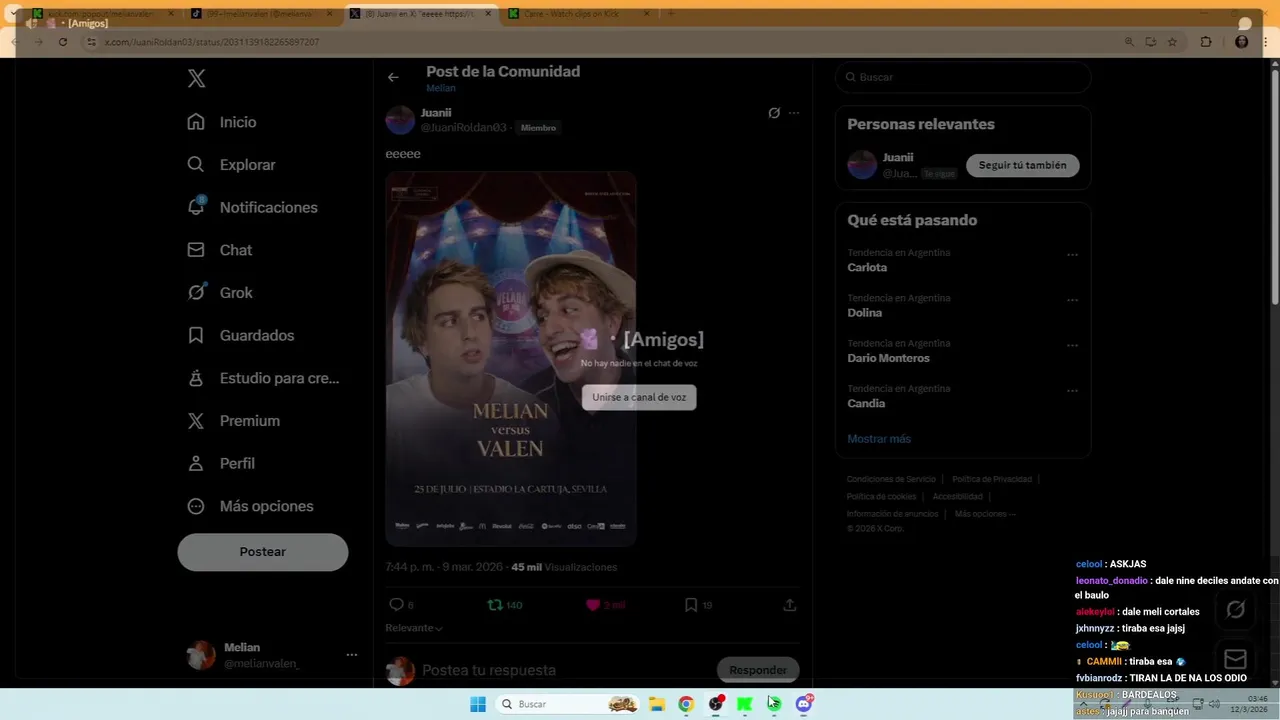Open Juanii's avatar on the post
This screenshot has height=720, width=1280.
[x=400, y=120]
